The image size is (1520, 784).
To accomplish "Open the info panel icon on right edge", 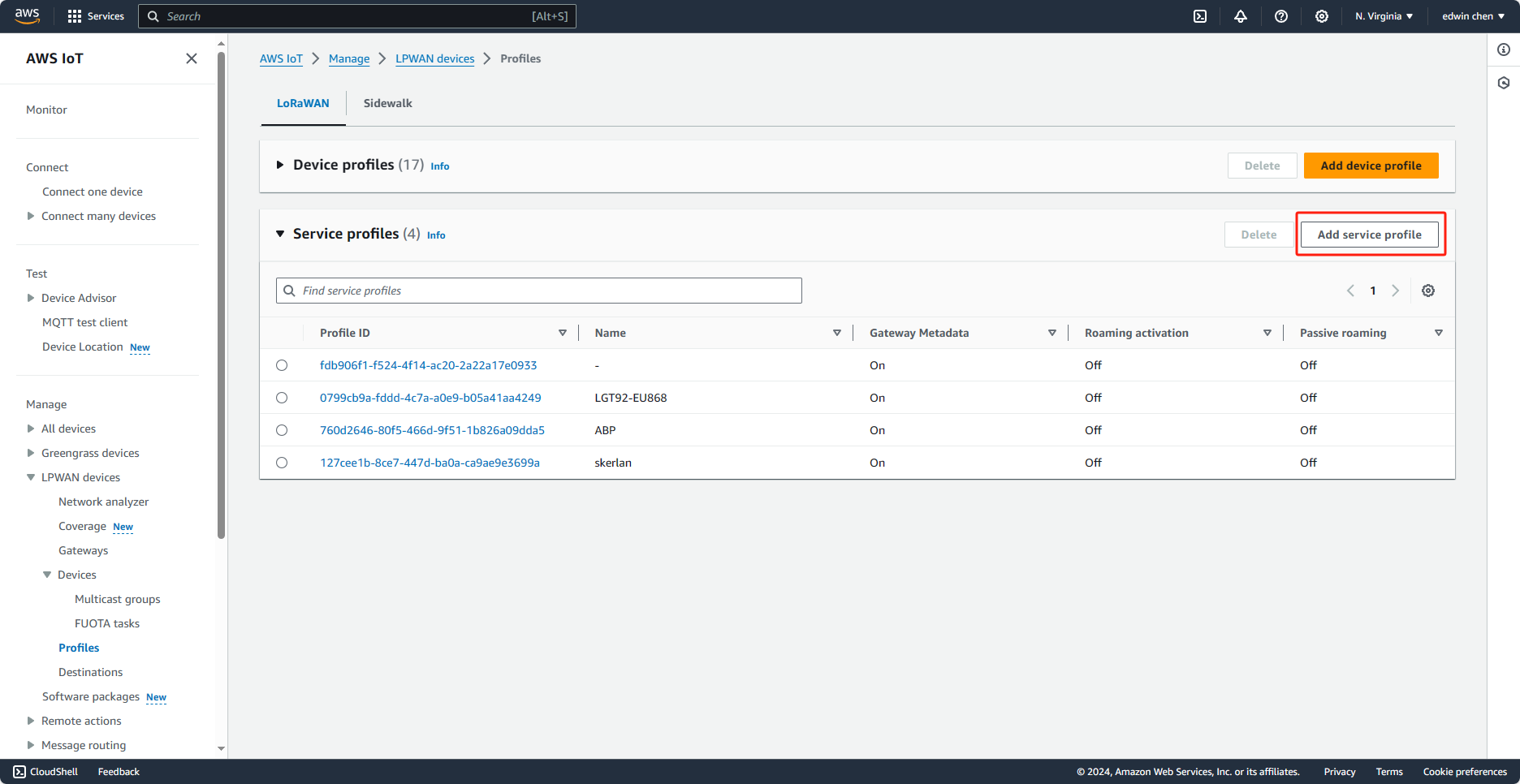I will pyautogui.click(x=1504, y=50).
